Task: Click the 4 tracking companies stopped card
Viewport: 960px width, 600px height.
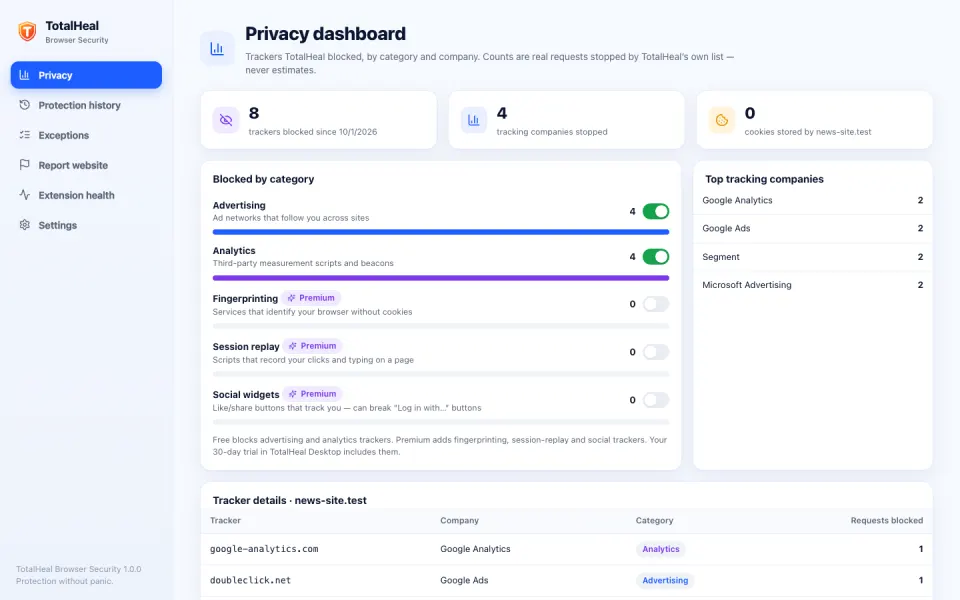Action: coord(566,120)
